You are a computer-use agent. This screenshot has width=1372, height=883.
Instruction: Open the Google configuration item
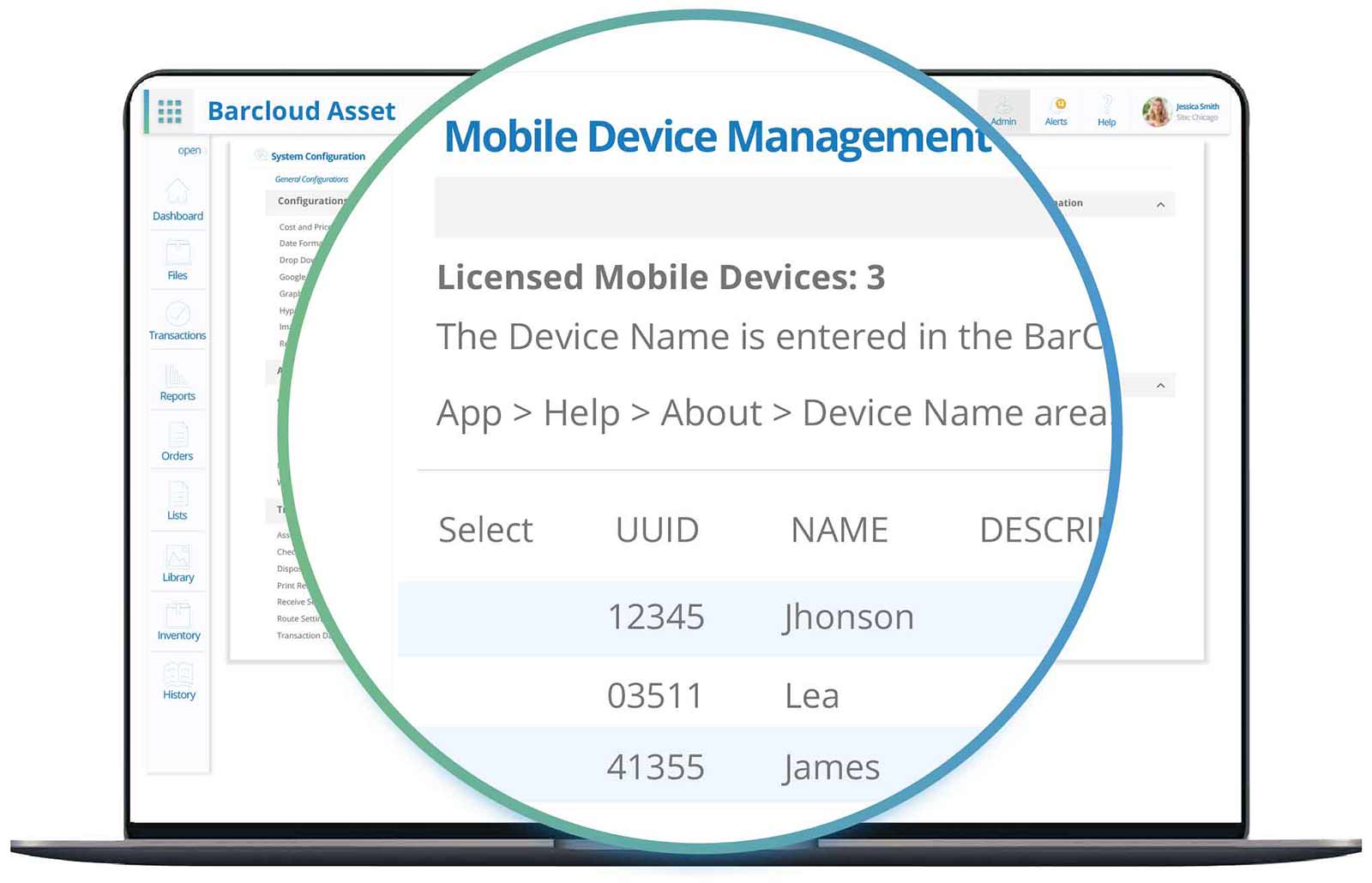pos(292,277)
